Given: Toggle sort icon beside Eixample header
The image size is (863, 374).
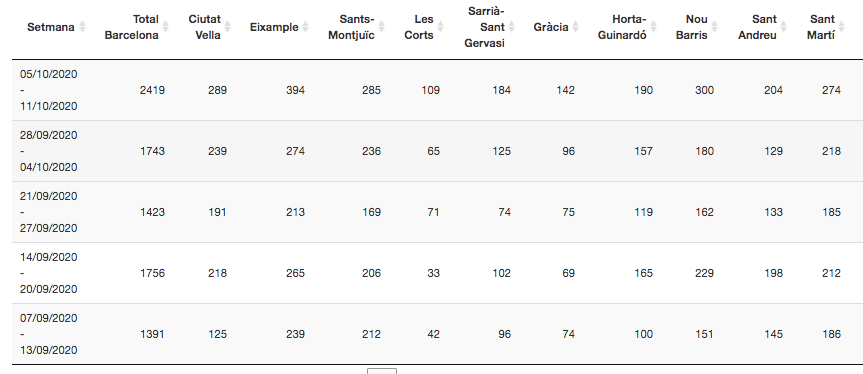Looking at the screenshot, I should point(306,27).
